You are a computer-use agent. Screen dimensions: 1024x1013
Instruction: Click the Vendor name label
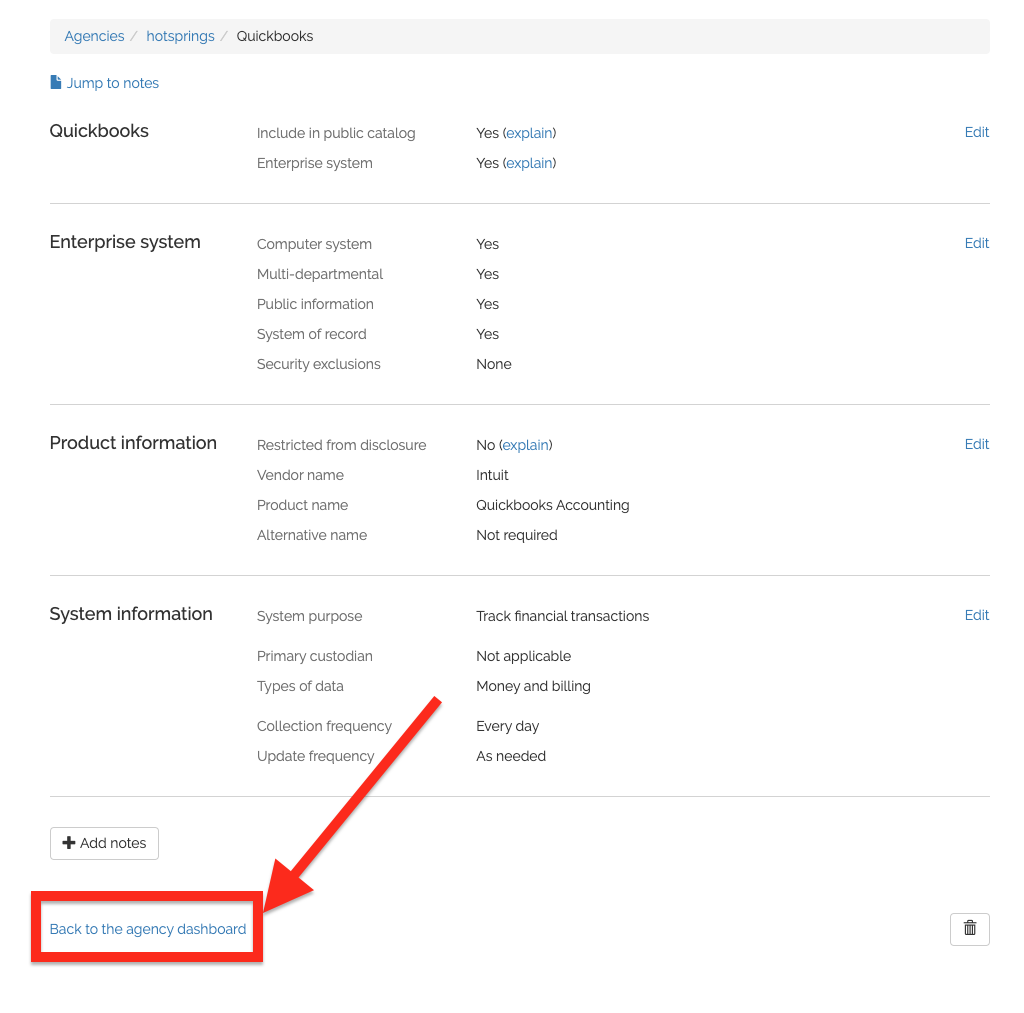coord(300,475)
